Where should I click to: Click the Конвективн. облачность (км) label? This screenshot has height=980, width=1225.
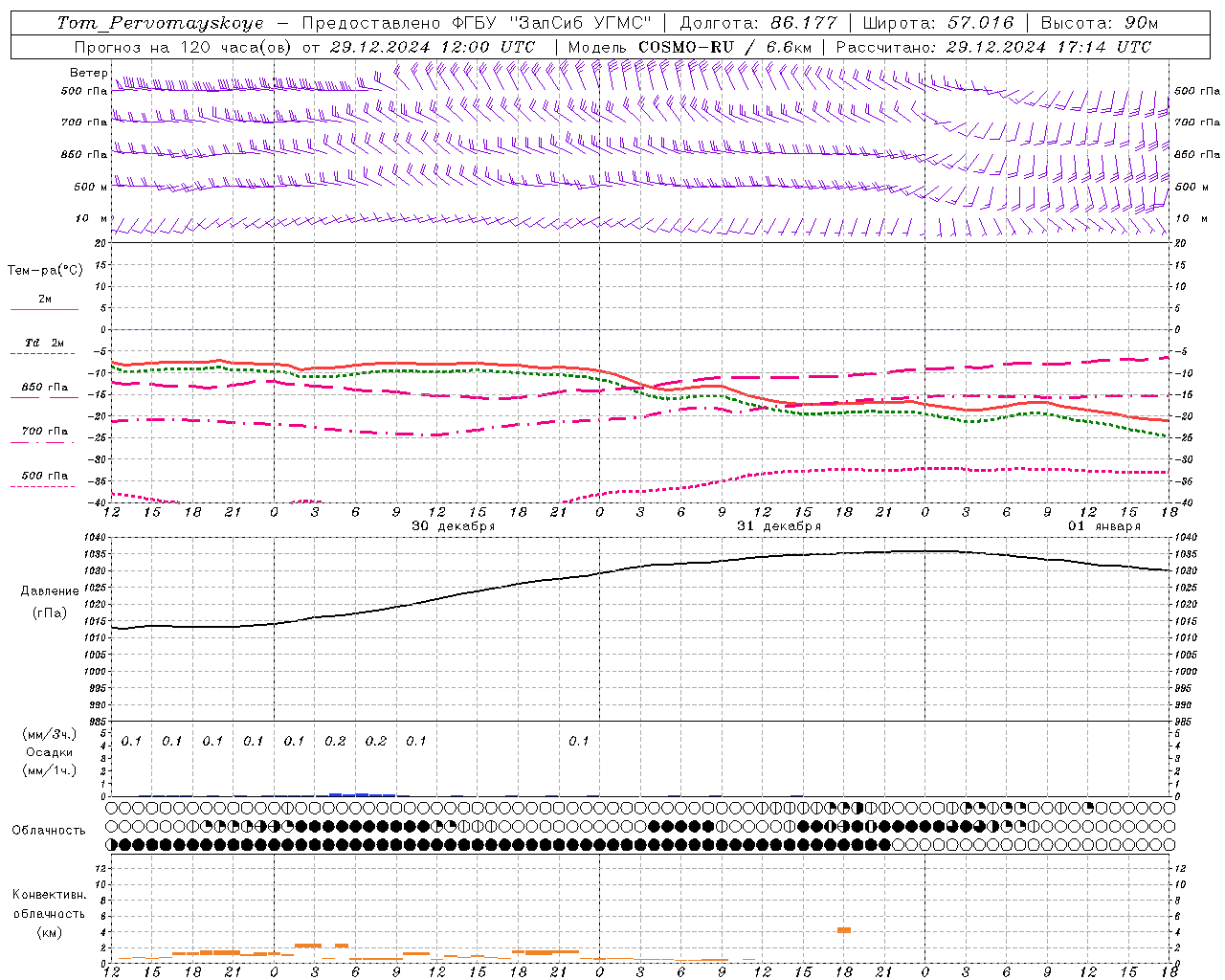click(x=49, y=913)
